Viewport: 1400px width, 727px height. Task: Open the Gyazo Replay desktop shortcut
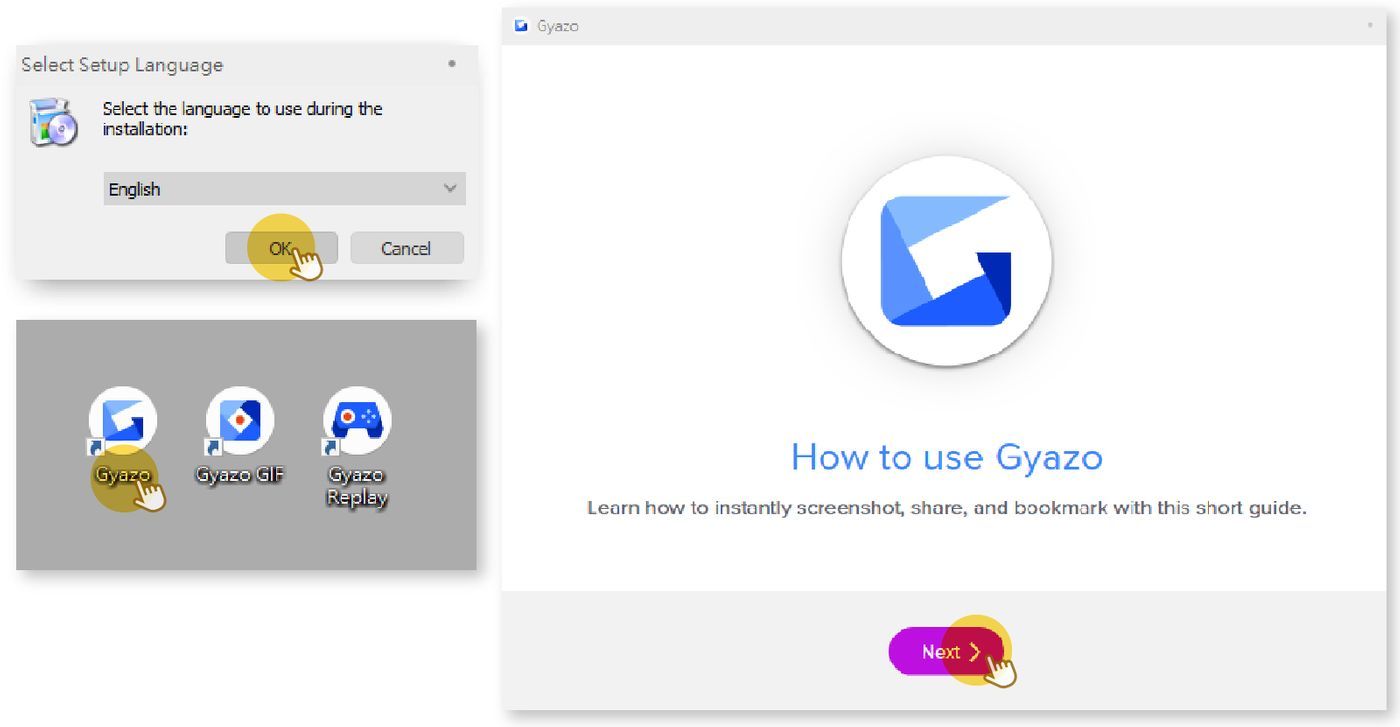tap(357, 448)
